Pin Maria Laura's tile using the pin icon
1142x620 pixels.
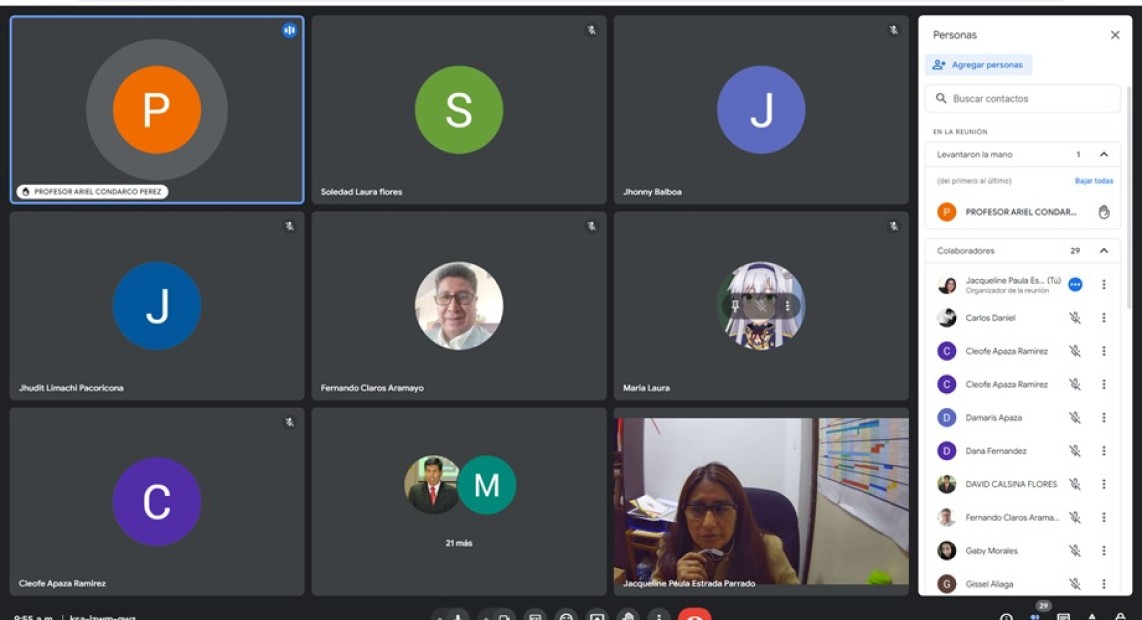[735, 306]
